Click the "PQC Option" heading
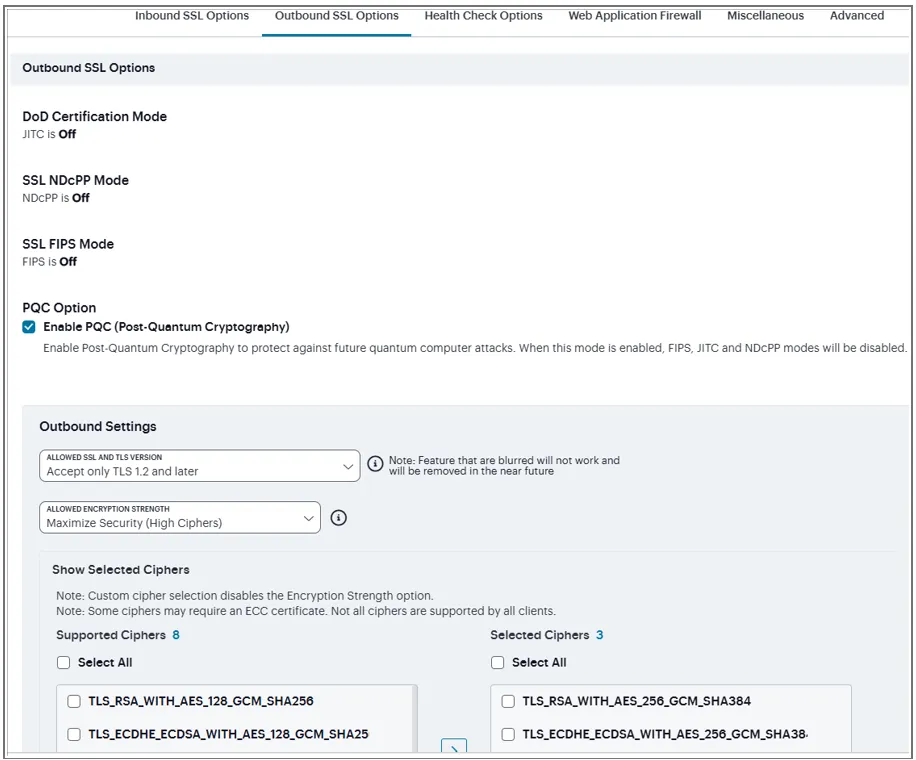Screen dimensions: 916x760 pyautogui.click(x=59, y=308)
